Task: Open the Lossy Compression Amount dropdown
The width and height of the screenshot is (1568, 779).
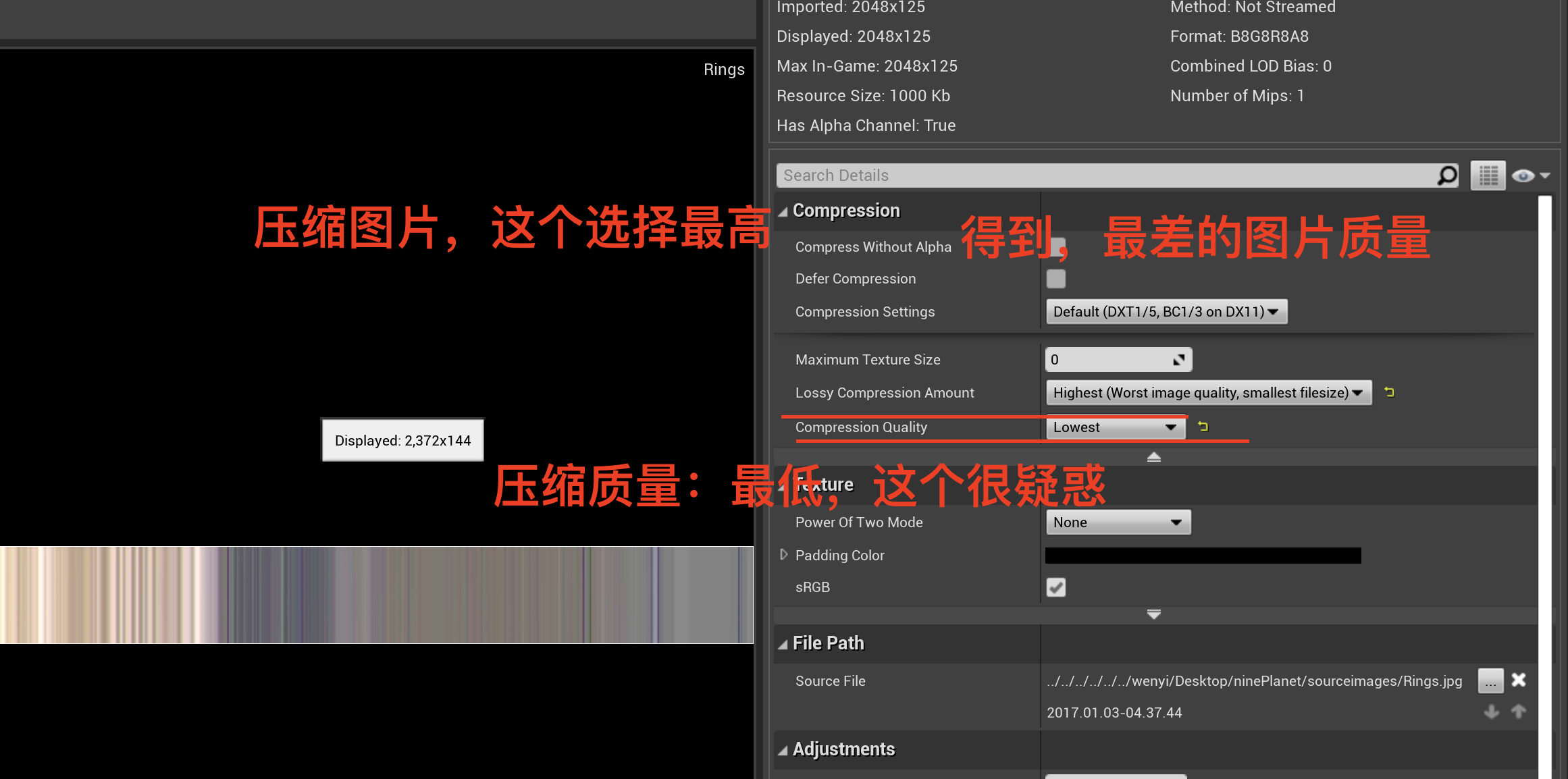Action: (1208, 393)
